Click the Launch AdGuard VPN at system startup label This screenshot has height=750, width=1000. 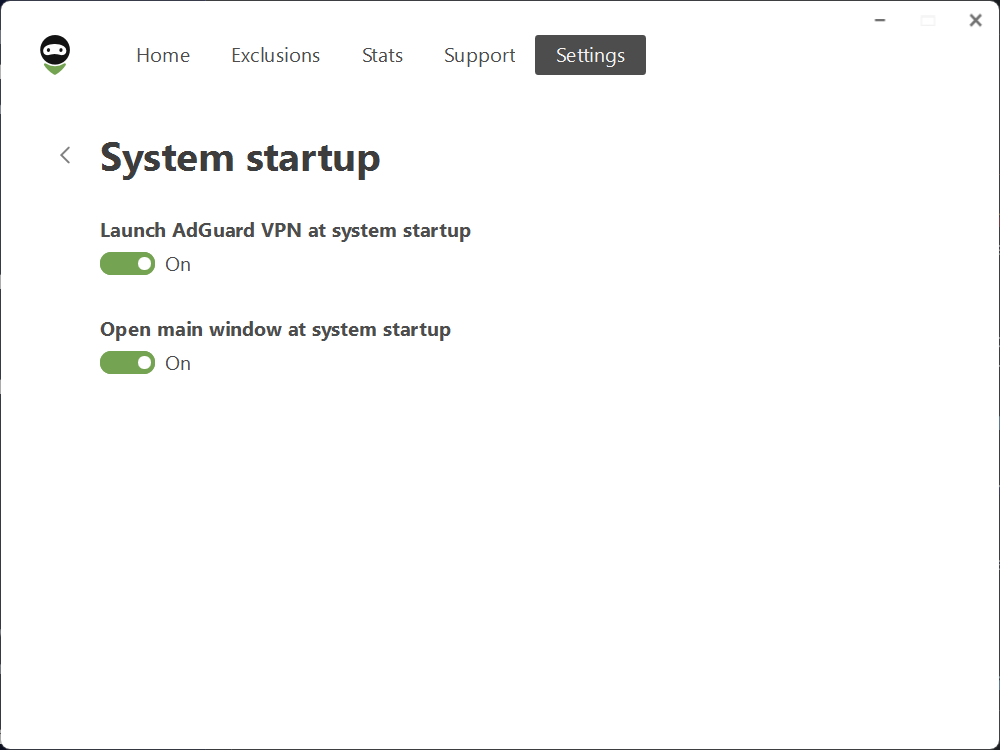pos(285,230)
